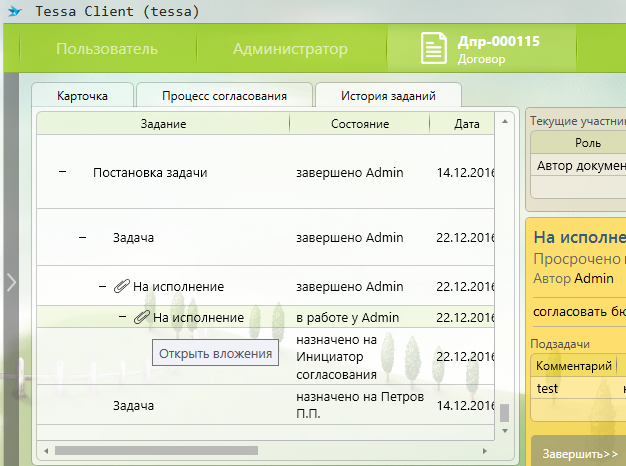Click paperclip icon on in-progress На исполнение row
The image size is (626, 466).
(x=142, y=318)
